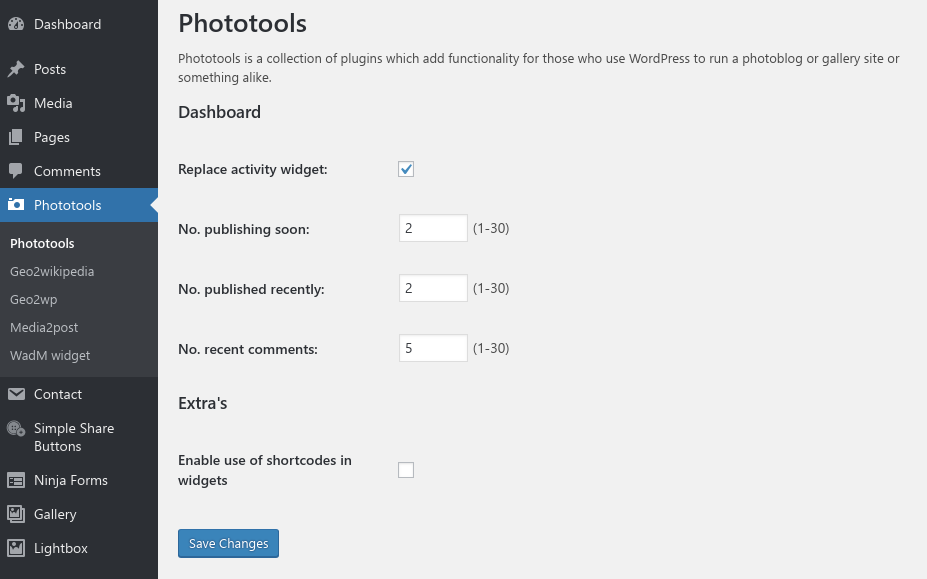
Task: Select the Phototools top-level menu
Action: click(x=79, y=205)
